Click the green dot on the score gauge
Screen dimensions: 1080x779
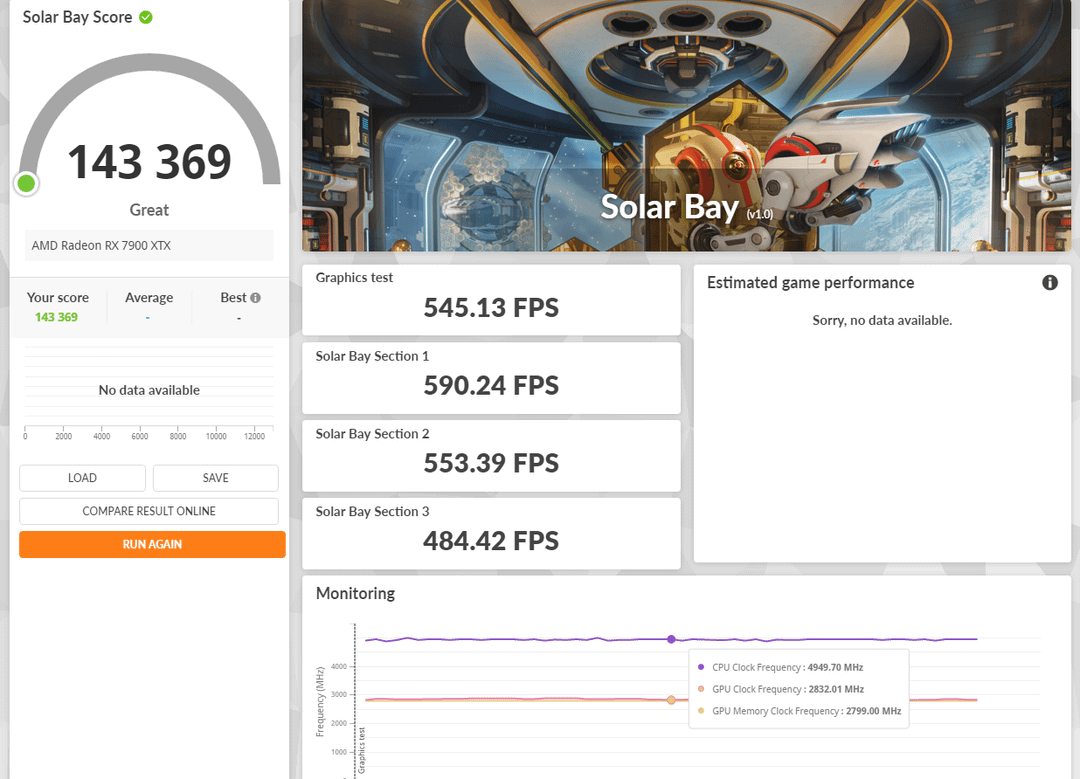click(x=26, y=183)
